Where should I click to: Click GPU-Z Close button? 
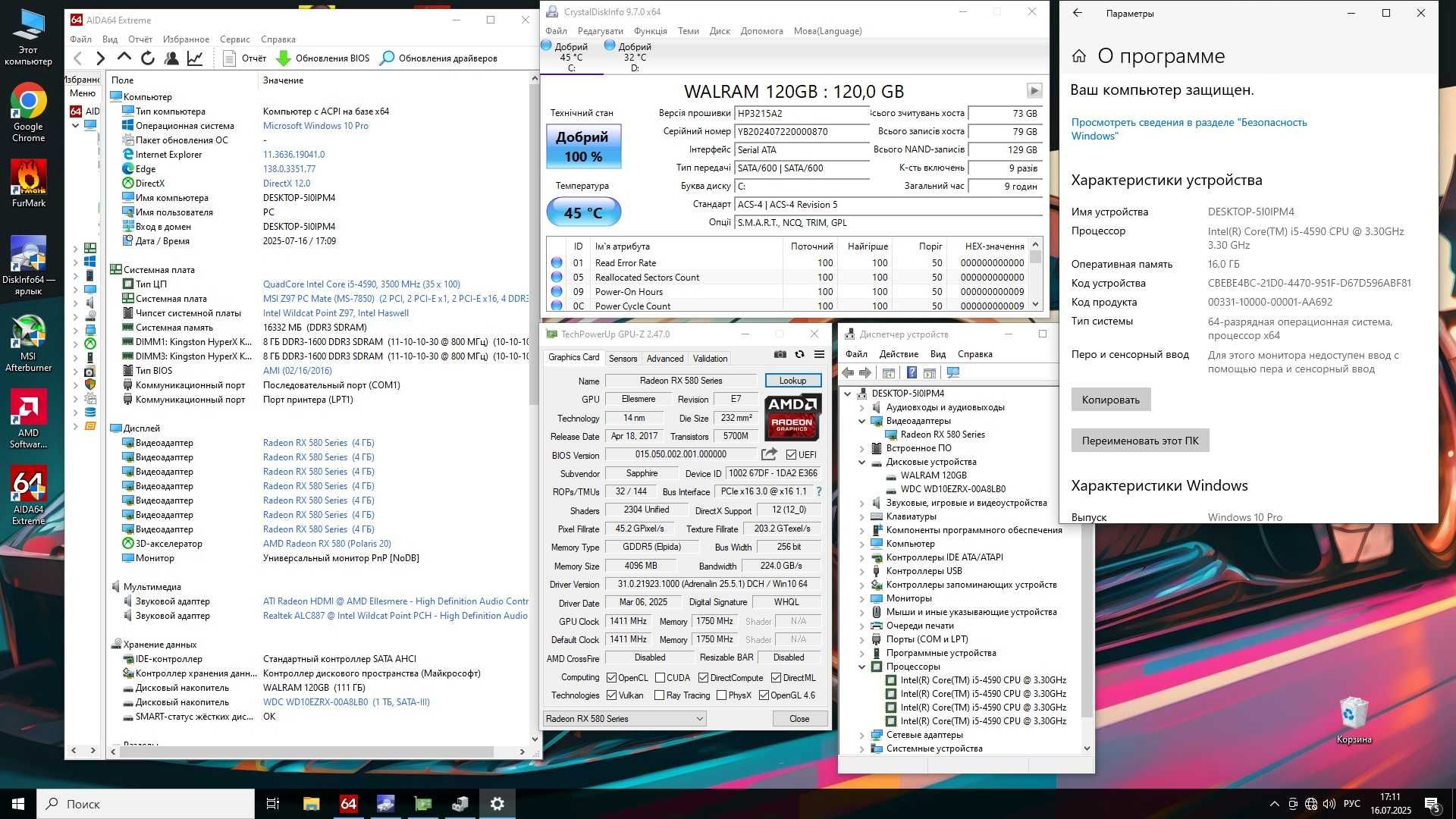click(x=799, y=719)
